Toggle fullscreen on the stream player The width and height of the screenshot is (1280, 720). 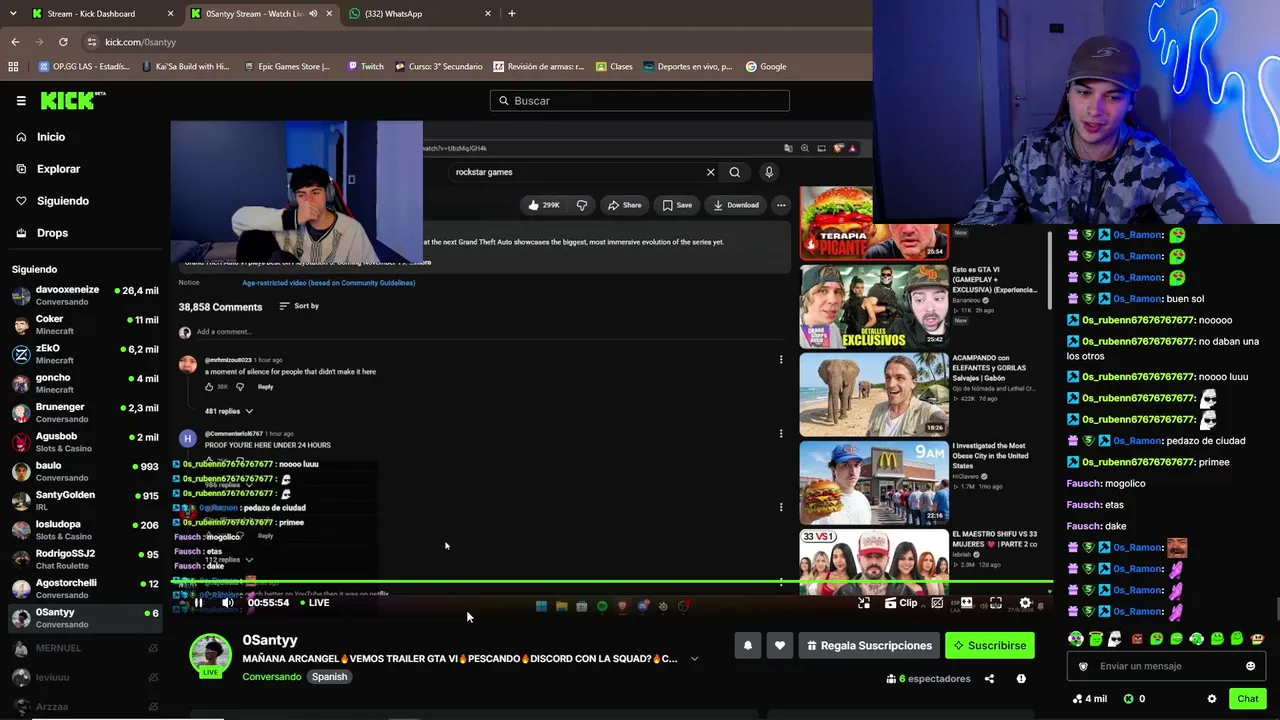[995, 603]
